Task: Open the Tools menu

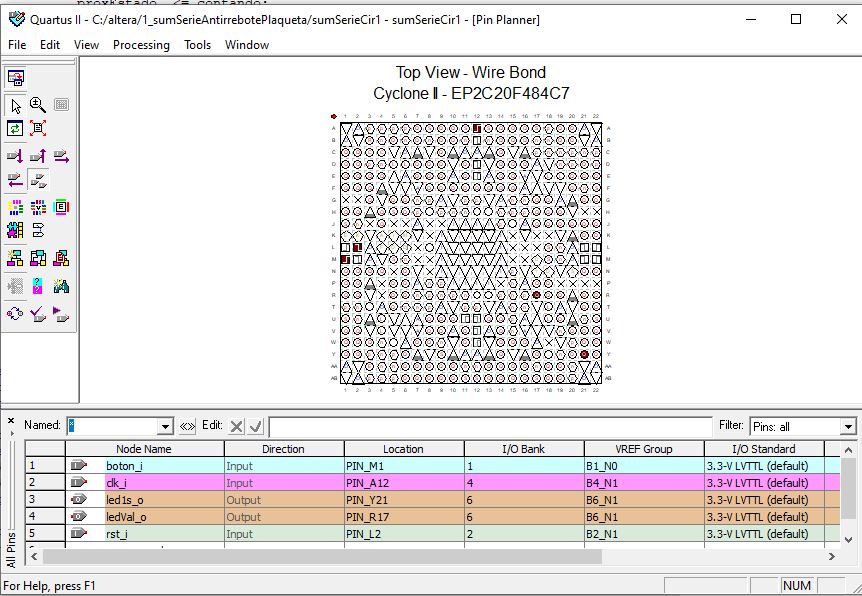Action: pyautogui.click(x=197, y=45)
